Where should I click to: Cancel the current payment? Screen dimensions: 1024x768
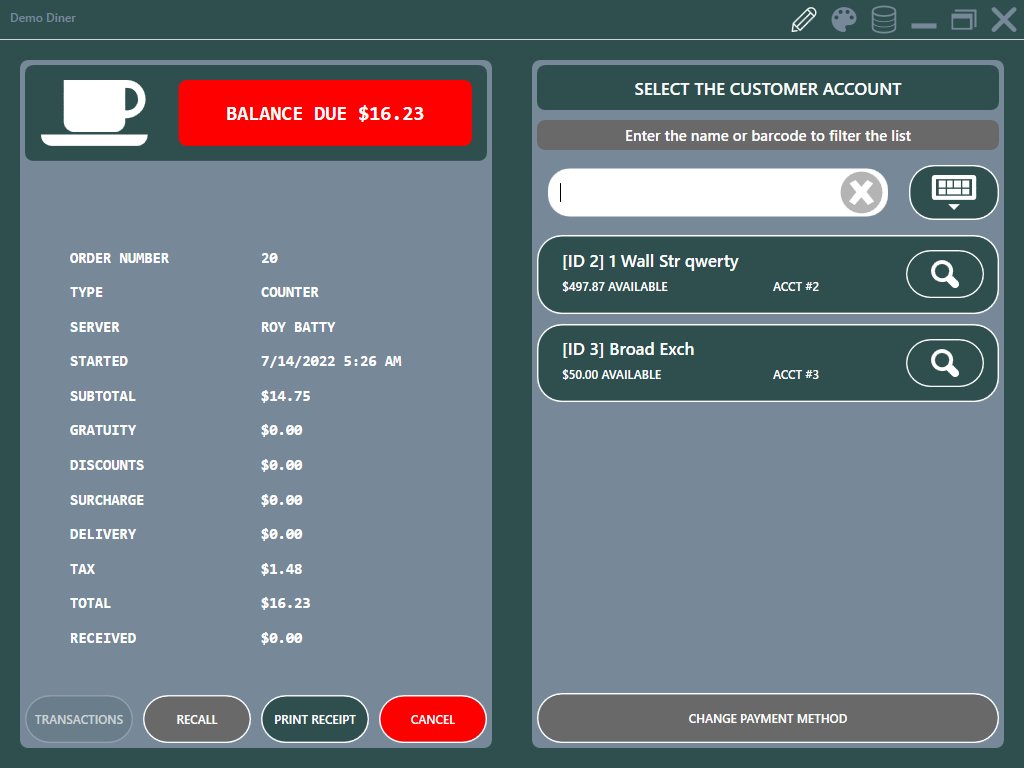pyautogui.click(x=432, y=719)
